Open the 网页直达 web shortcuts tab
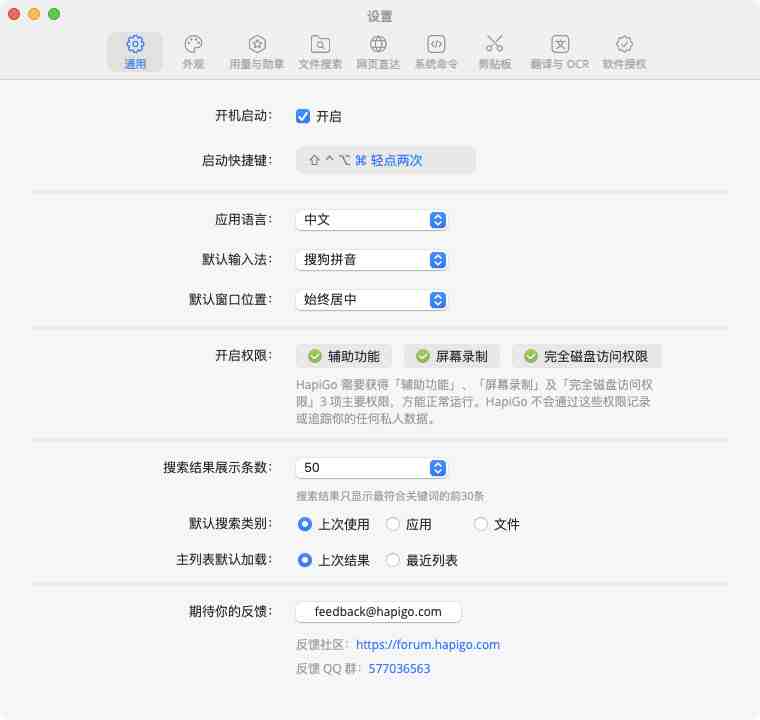Screen dimensions: 760x720 [378, 52]
